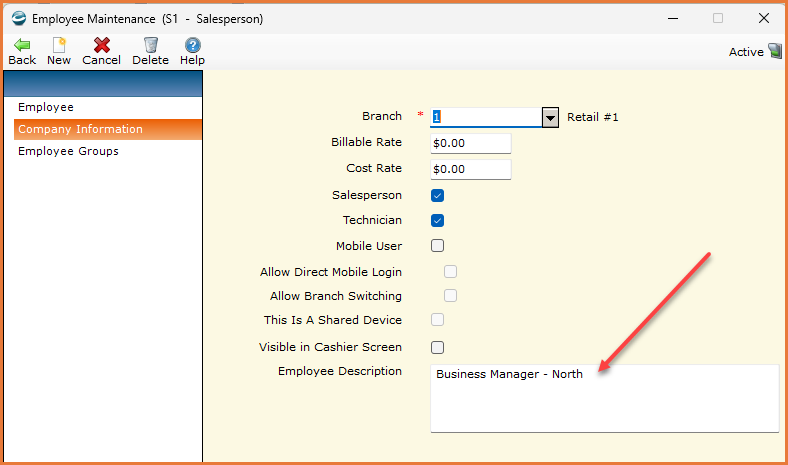This screenshot has height=465, width=788.
Task: Uncheck the Salesperson checkbox
Action: point(437,196)
